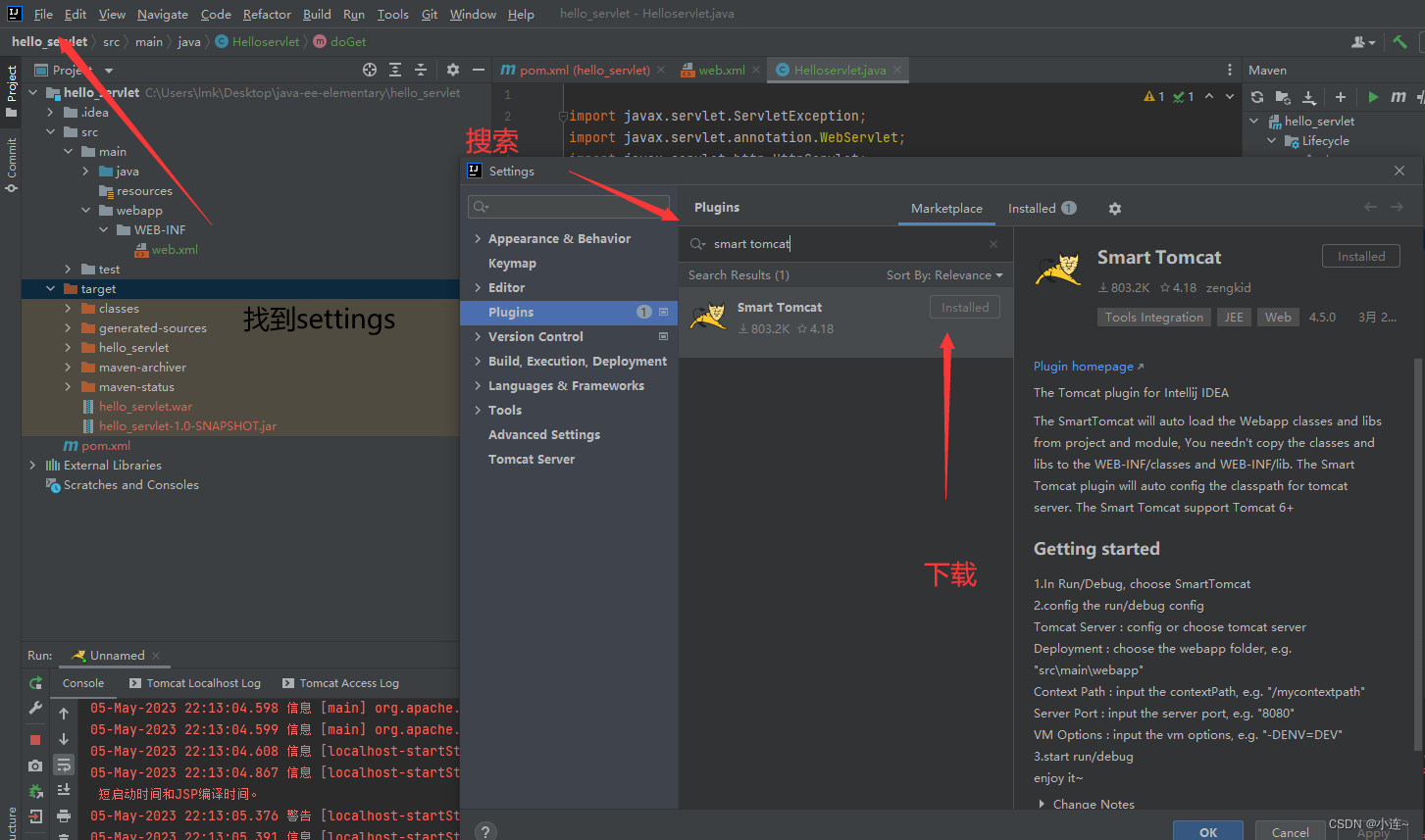
Task: Click the plugin search input field
Action: tap(845, 244)
